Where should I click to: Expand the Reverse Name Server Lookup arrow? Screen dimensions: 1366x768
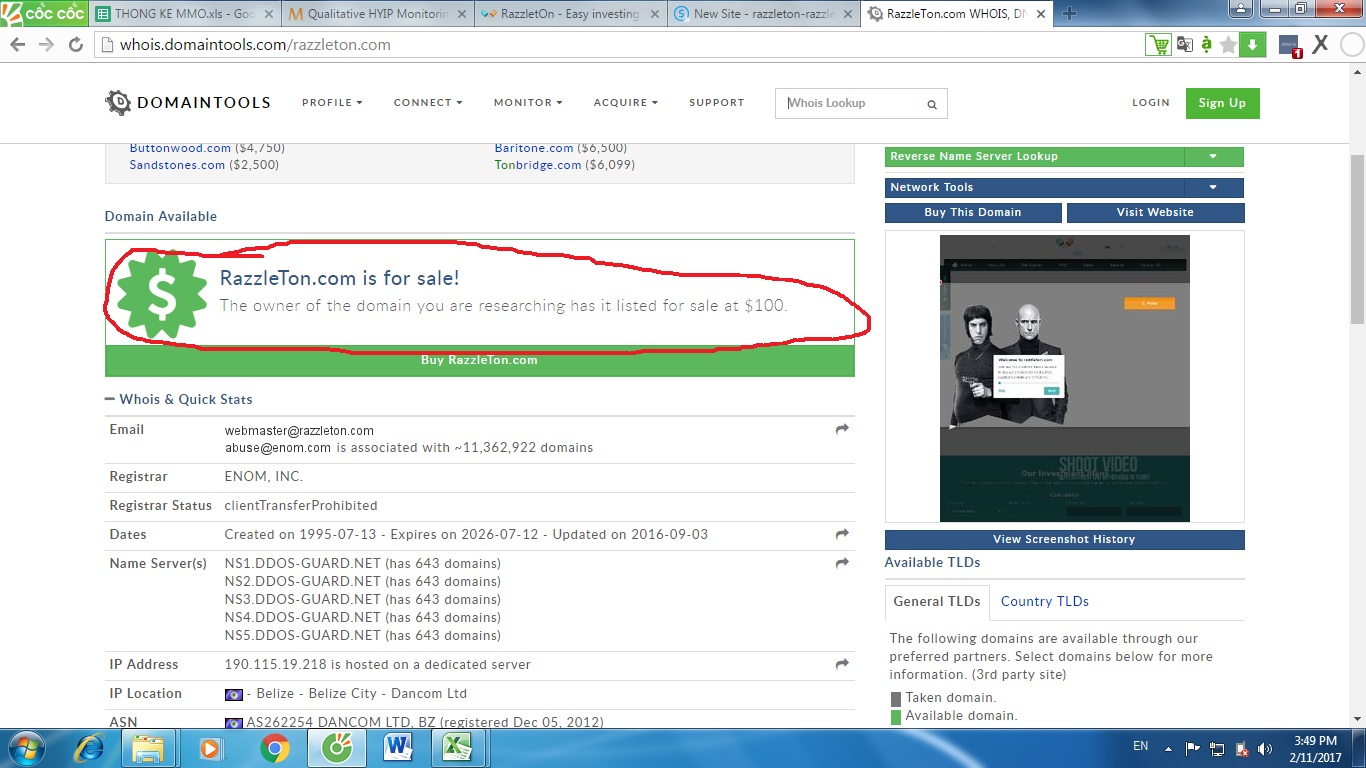1213,157
